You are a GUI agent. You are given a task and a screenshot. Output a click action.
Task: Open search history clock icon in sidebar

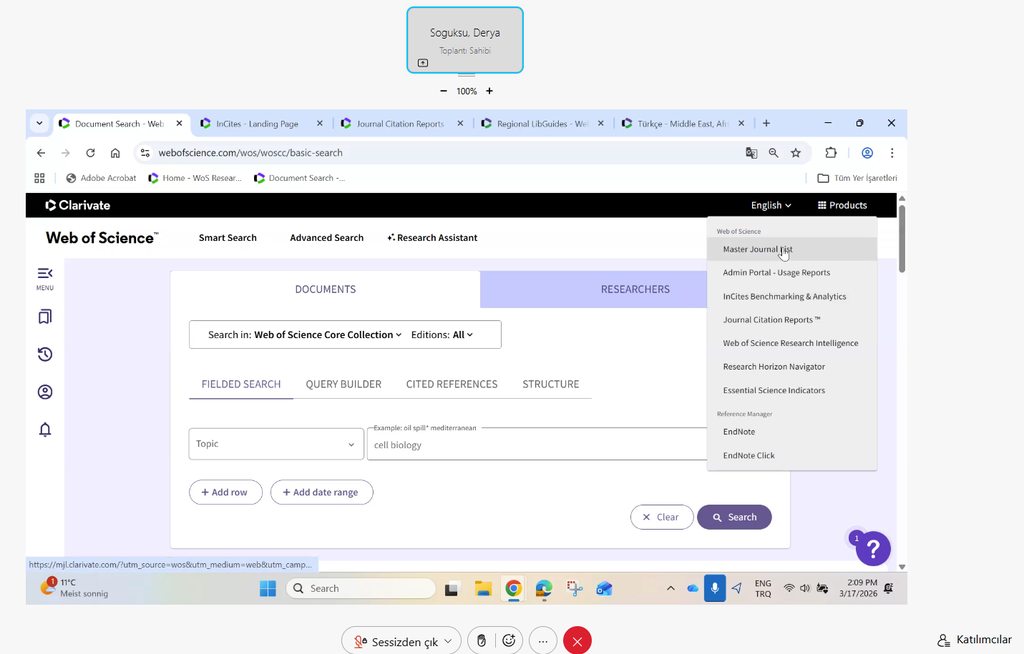tap(45, 354)
